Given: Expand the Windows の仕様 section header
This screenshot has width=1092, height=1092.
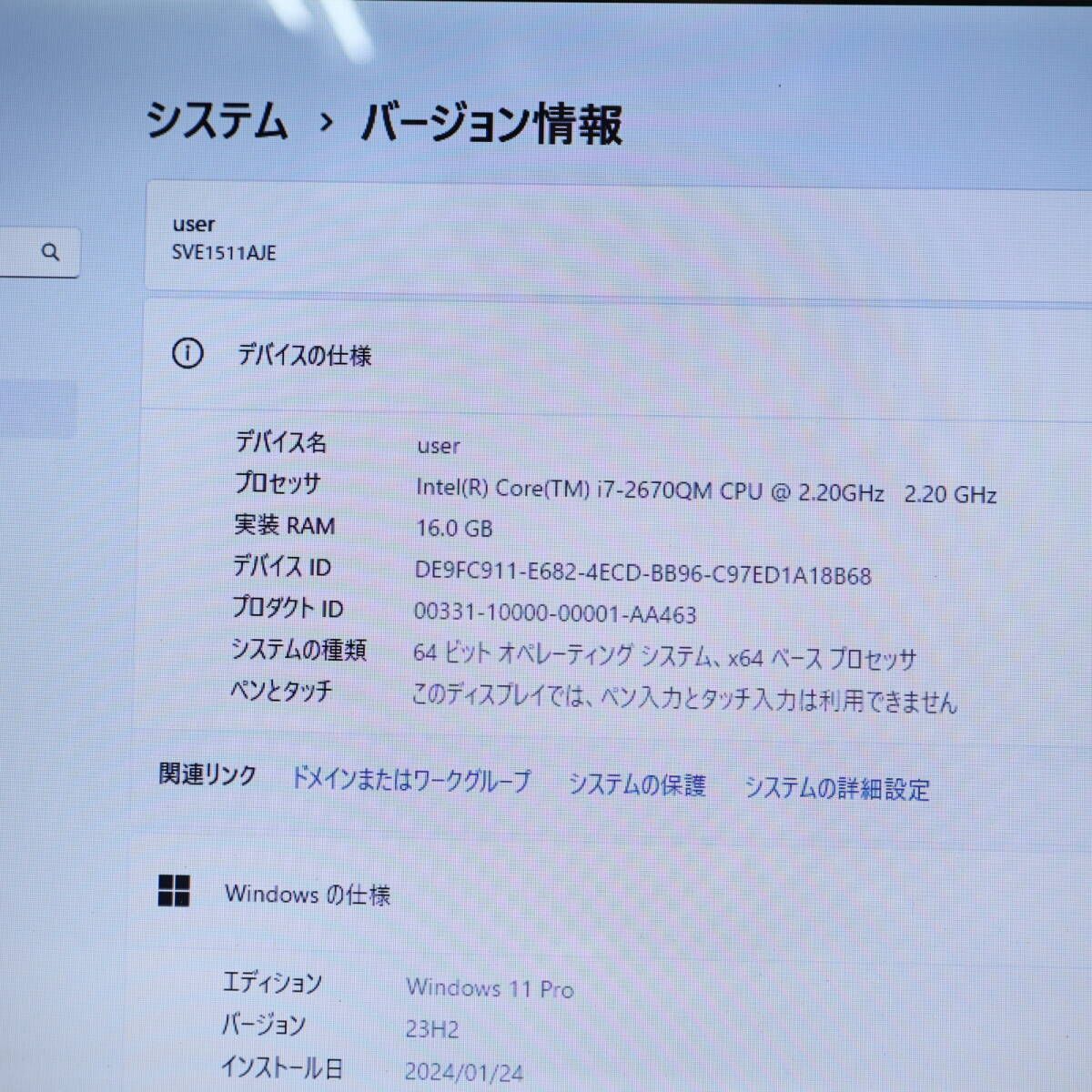Looking at the screenshot, I should coord(610,895).
